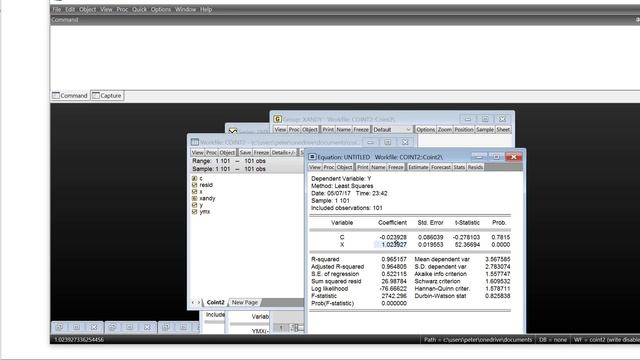Click the X coefficient value 1.023927
This screenshot has height=360, width=640.
pyautogui.click(x=394, y=244)
